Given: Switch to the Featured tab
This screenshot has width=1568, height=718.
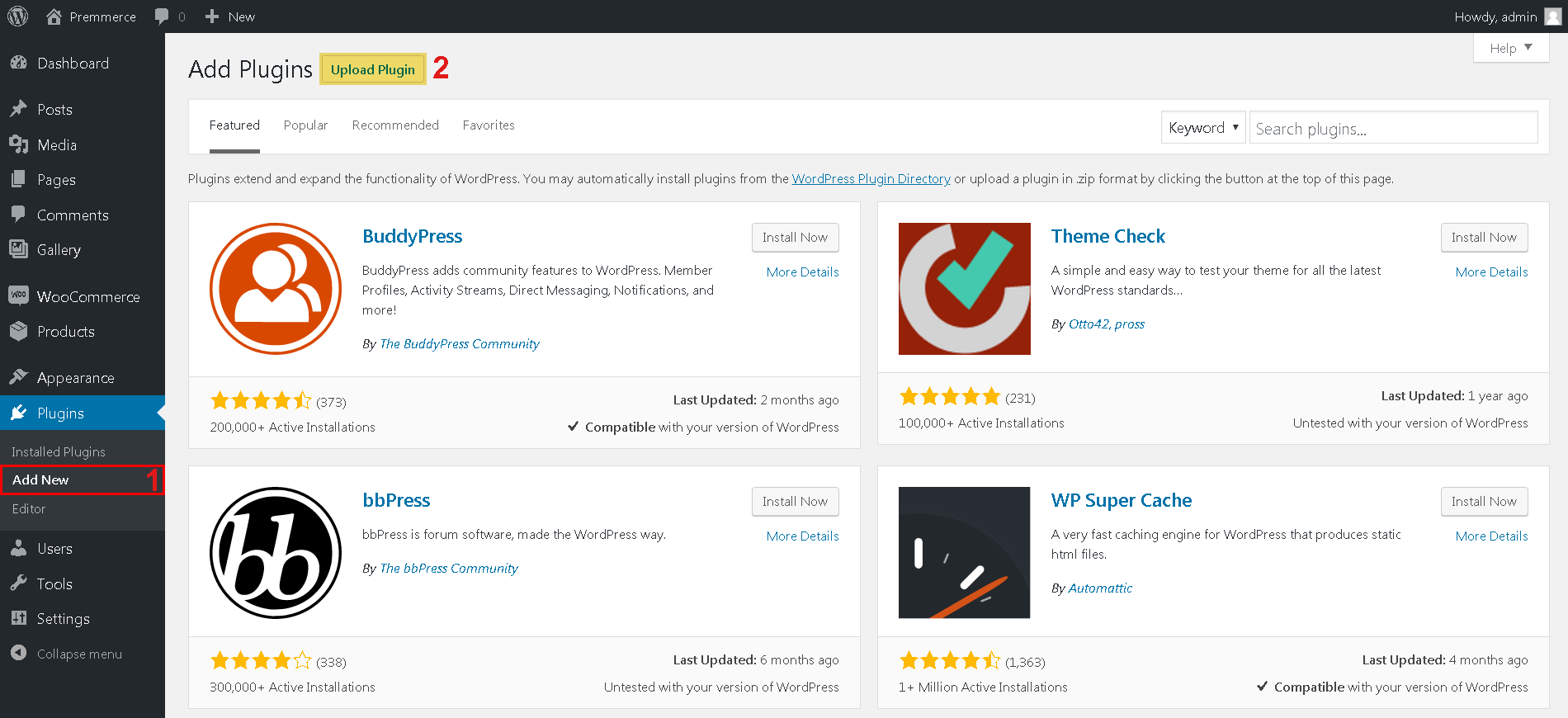Looking at the screenshot, I should tap(234, 125).
